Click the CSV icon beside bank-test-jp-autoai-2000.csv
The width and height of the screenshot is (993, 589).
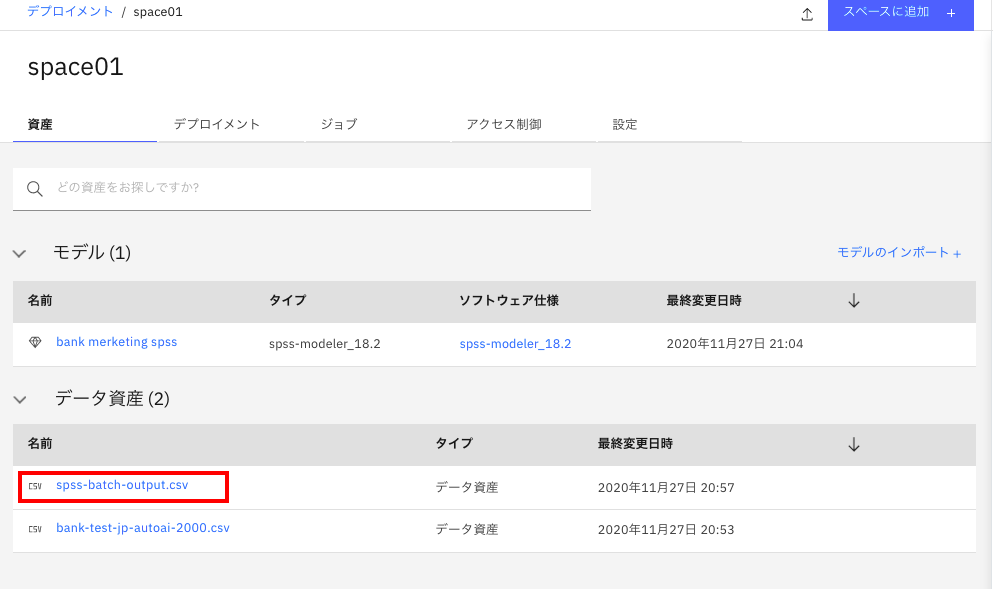tap(37, 528)
